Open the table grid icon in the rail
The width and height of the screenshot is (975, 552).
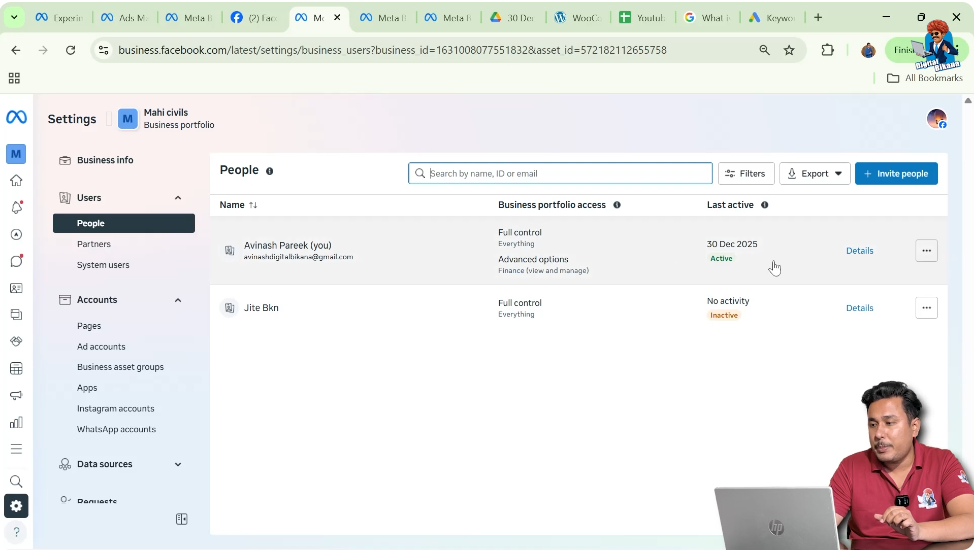[16, 368]
